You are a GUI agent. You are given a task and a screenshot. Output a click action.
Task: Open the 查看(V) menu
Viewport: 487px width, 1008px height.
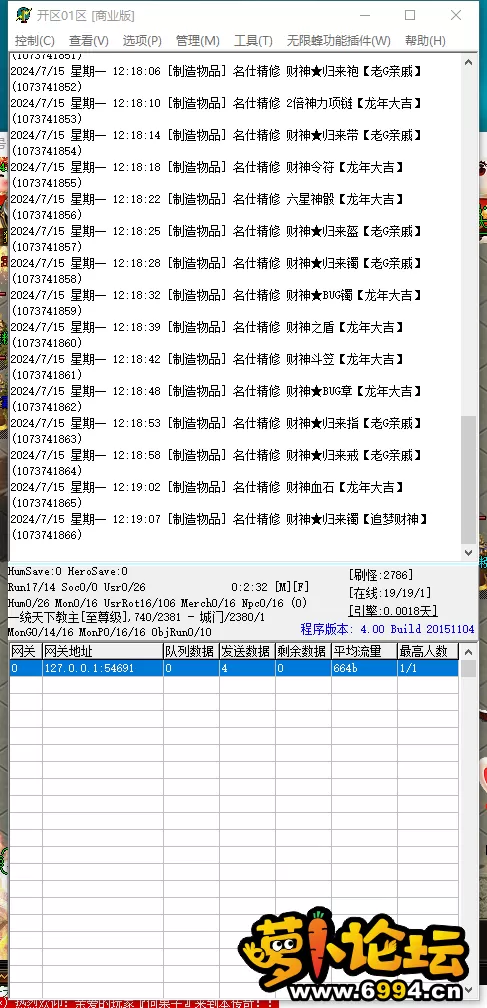(89, 40)
